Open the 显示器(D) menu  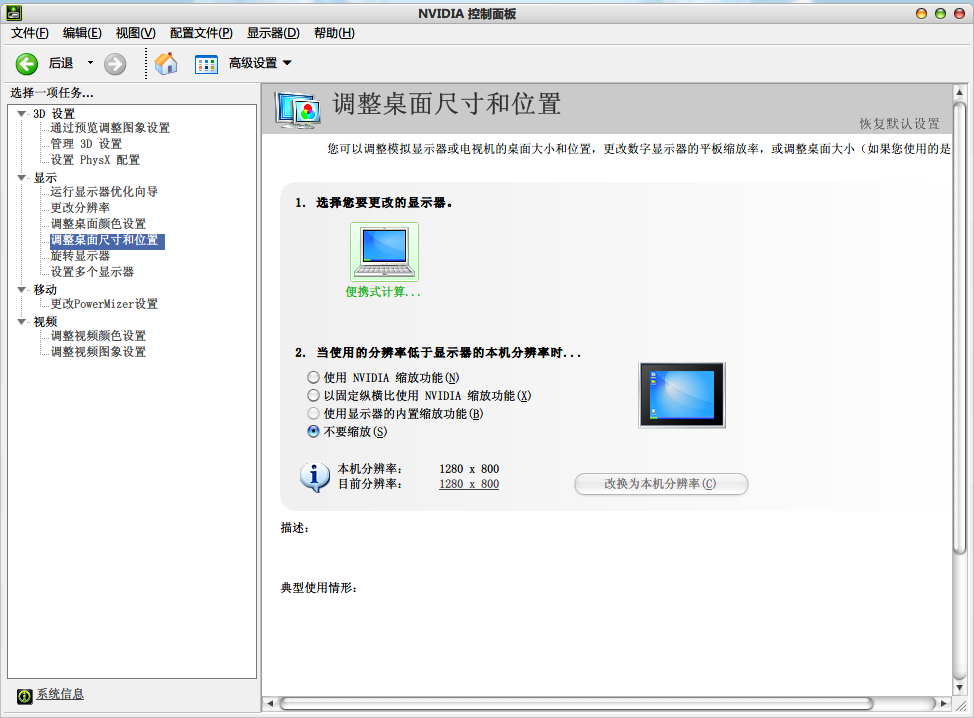(273, 33)
